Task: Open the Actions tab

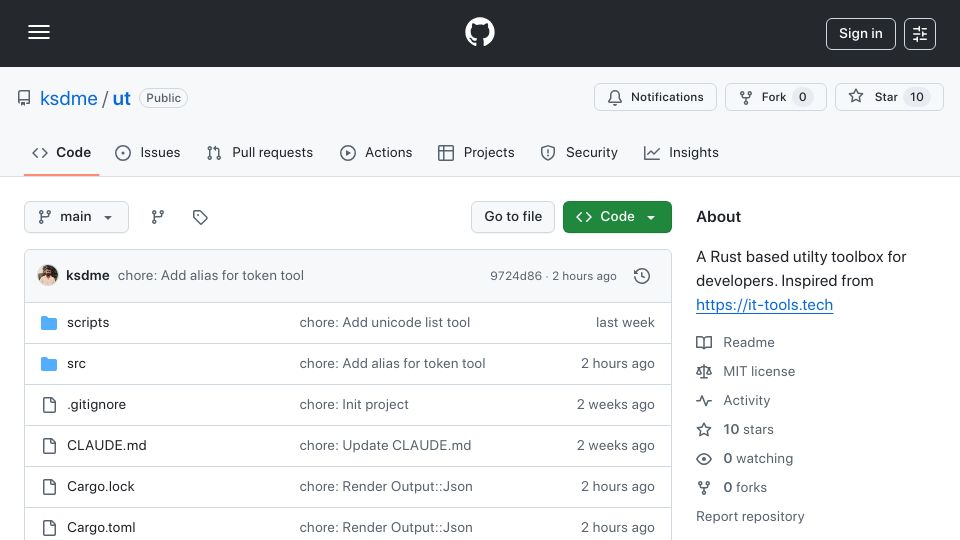Action: click(x=376, y=152)
